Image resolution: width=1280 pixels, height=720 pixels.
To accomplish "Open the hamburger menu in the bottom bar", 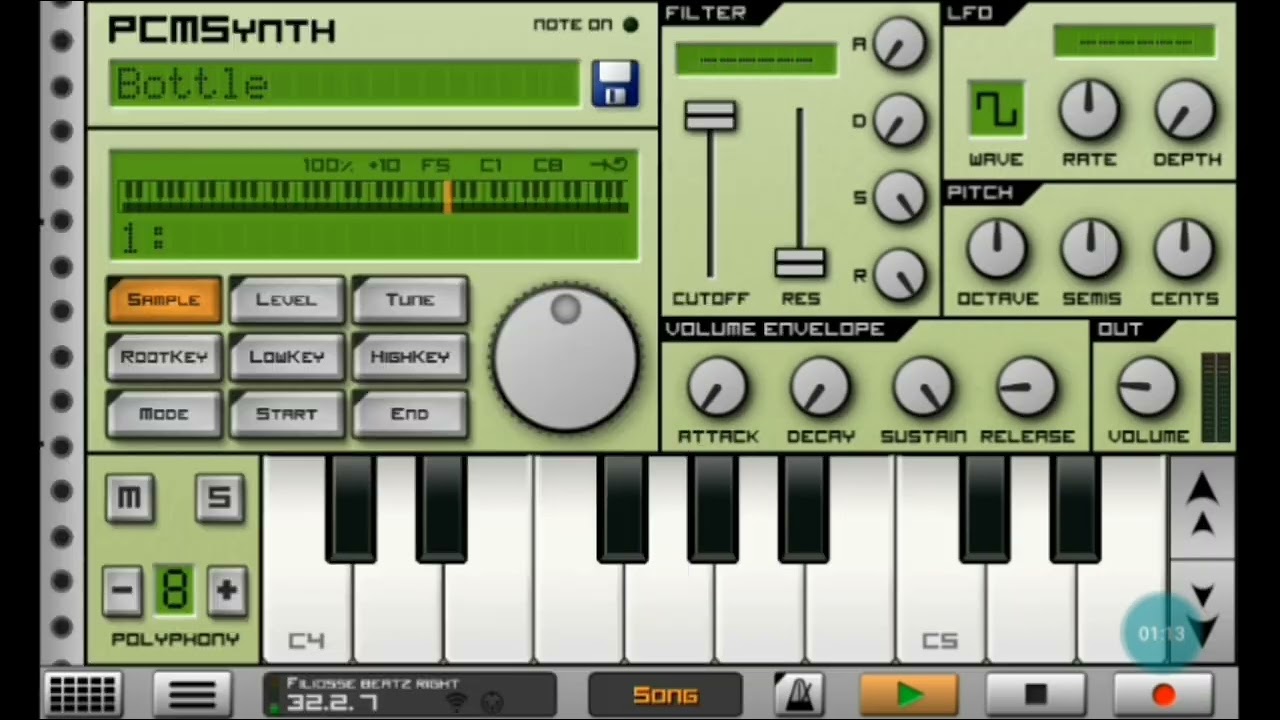I will coord(192,693).
